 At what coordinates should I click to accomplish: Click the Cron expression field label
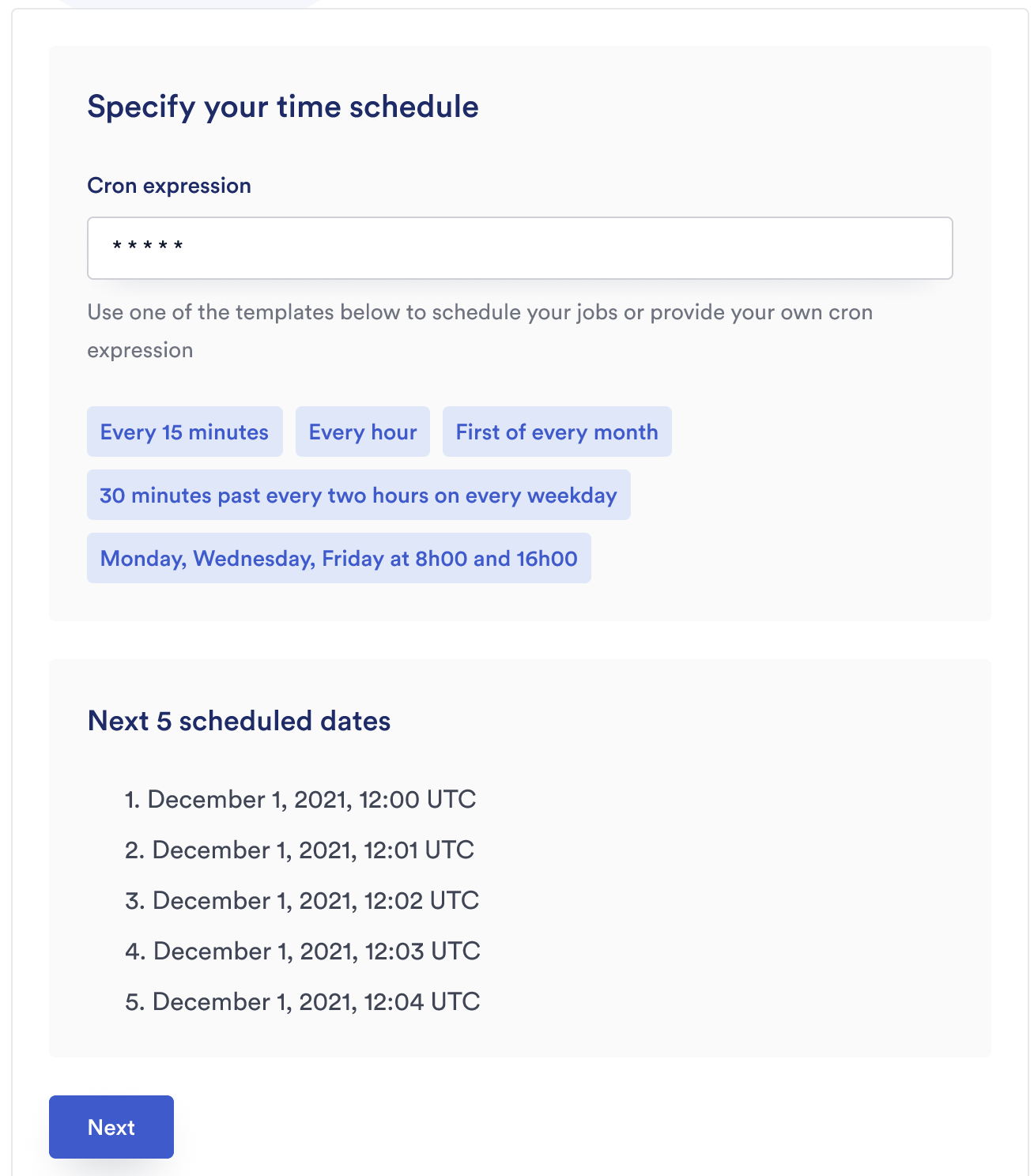pos(169,186)
